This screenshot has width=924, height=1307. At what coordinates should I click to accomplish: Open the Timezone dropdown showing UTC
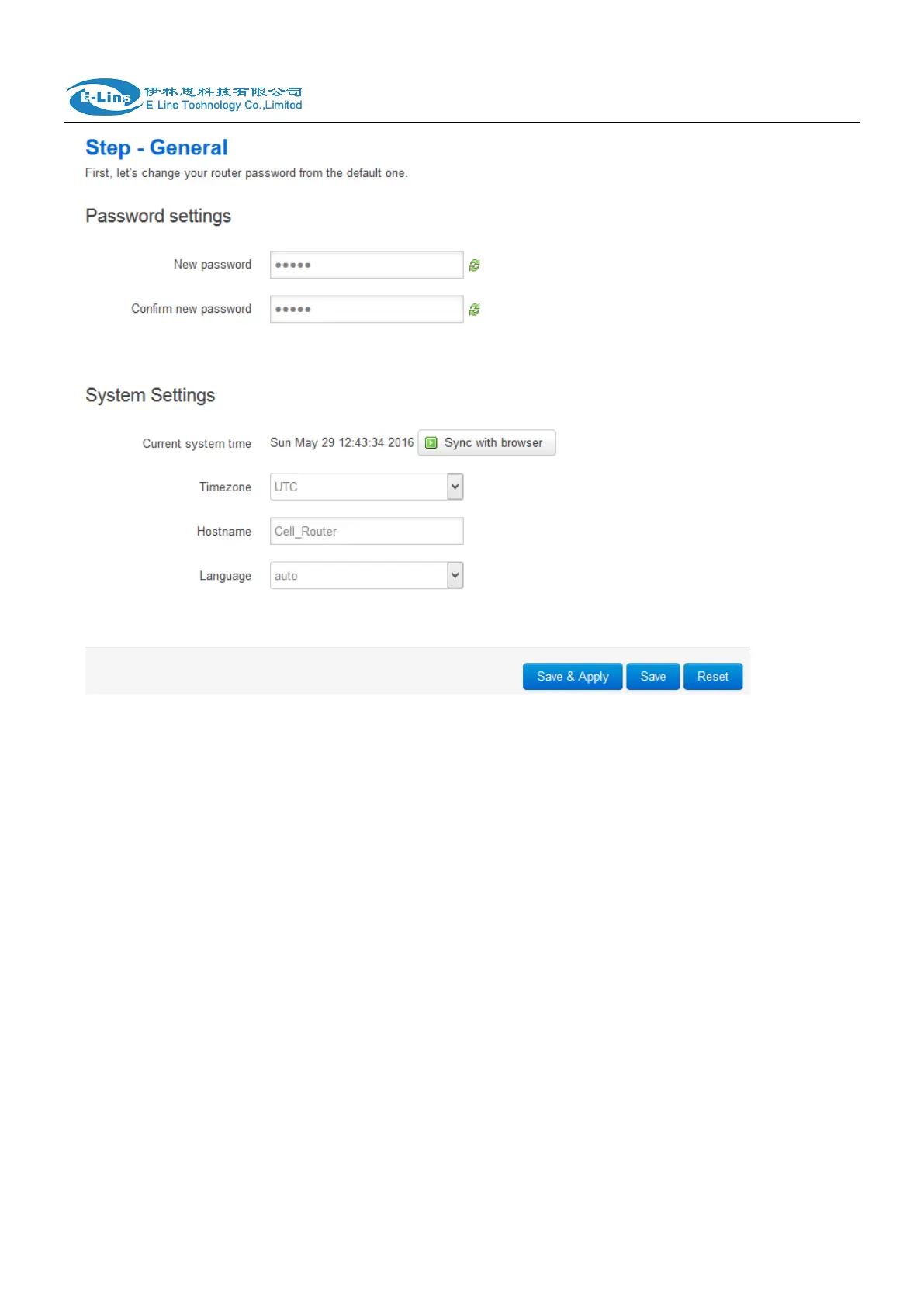pyautogui.click(x=366, y=487)
